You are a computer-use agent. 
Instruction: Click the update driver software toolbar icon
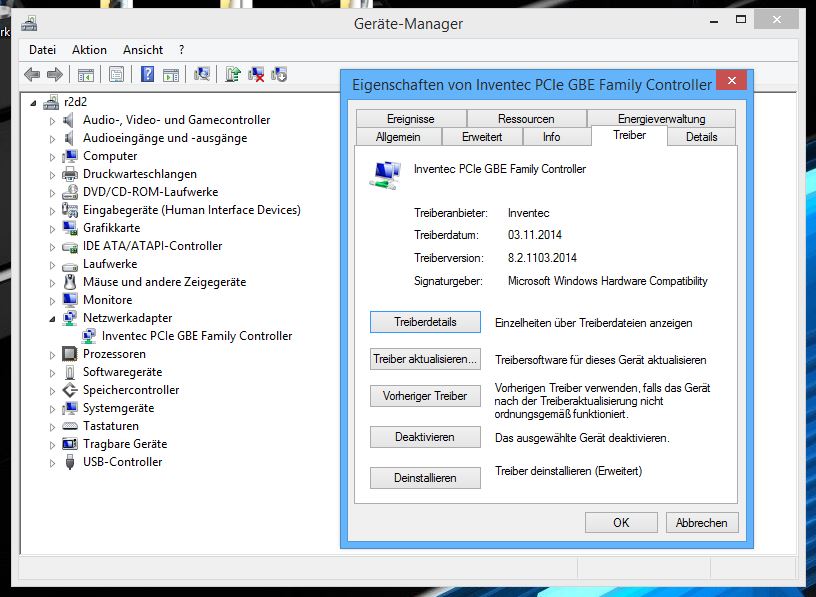pos(233,74)
